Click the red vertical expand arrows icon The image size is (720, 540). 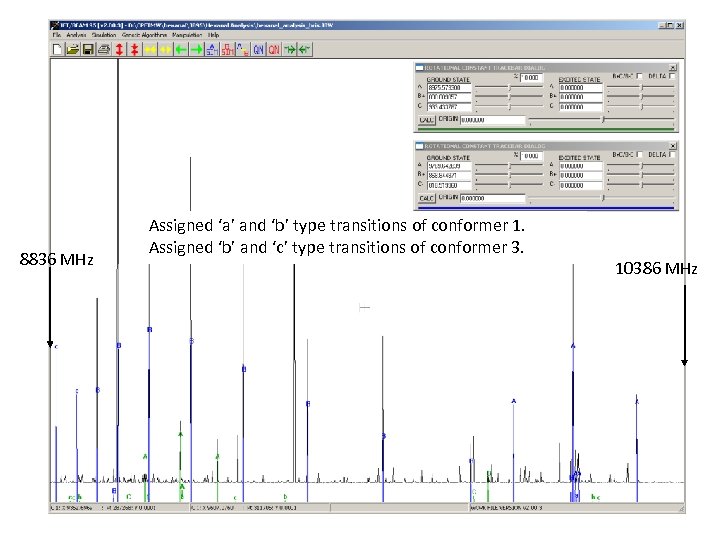pyautogui.click(x=119, y=50)
